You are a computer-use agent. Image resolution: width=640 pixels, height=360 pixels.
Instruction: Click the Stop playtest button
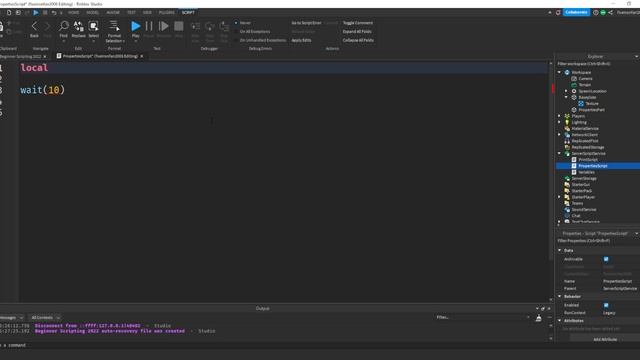tap(179, 27)
